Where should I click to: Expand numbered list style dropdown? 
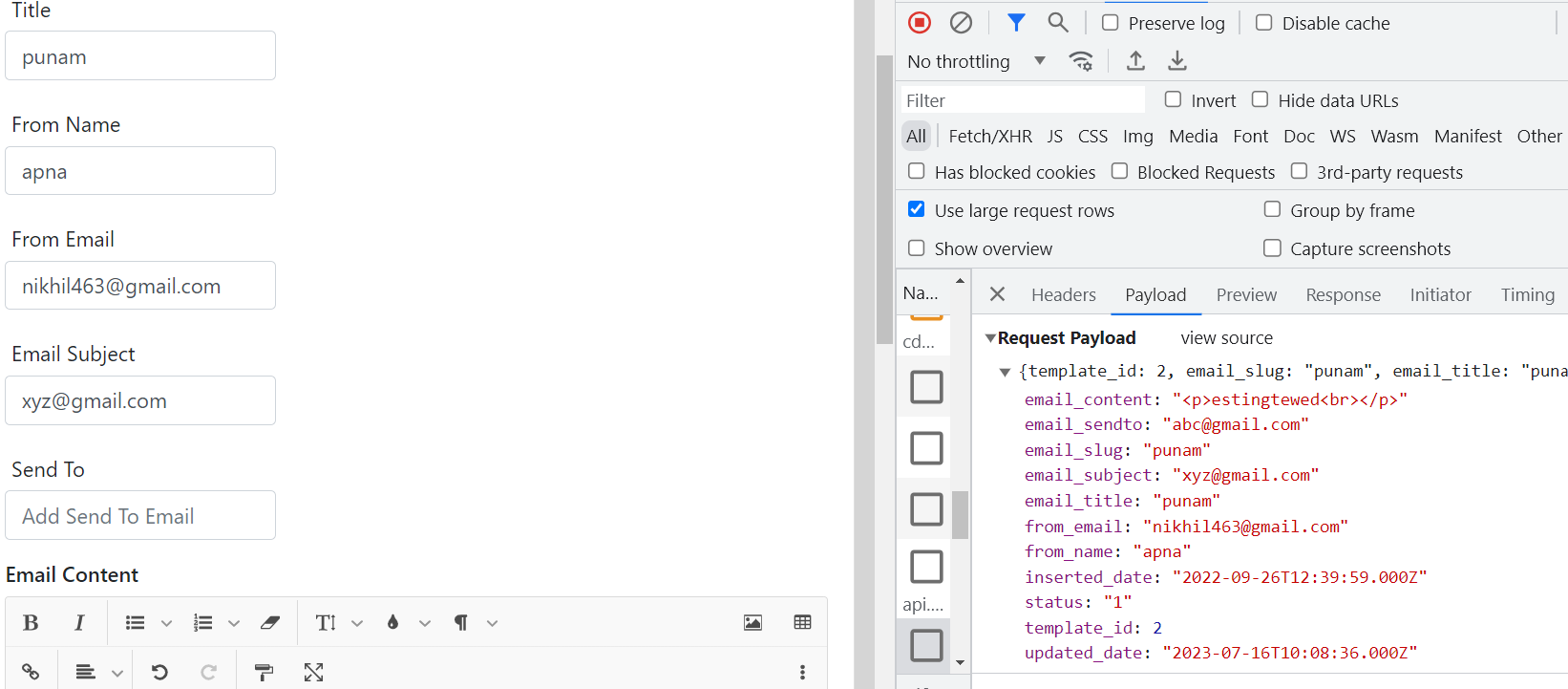[234, 623]
